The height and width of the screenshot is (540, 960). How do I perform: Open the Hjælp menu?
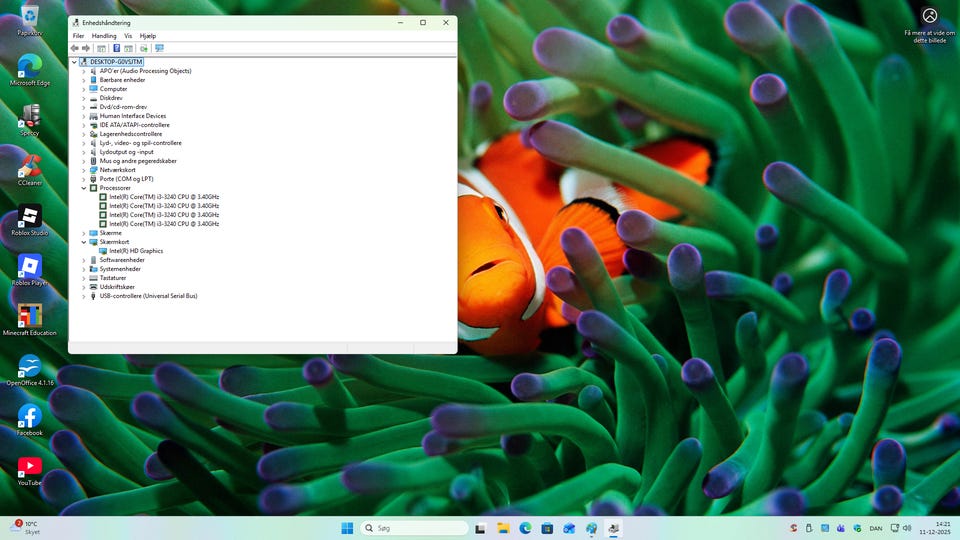pos(148,36)
